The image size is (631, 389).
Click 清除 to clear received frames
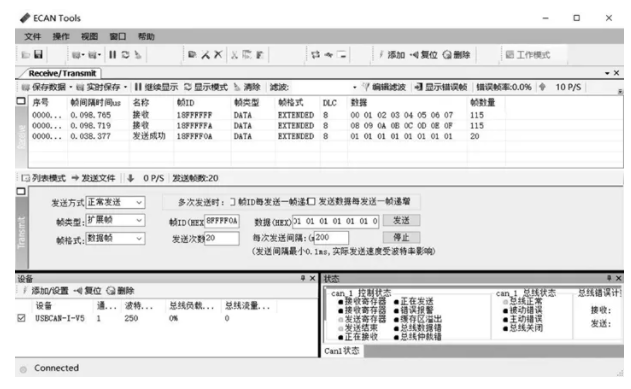point(247,87)
